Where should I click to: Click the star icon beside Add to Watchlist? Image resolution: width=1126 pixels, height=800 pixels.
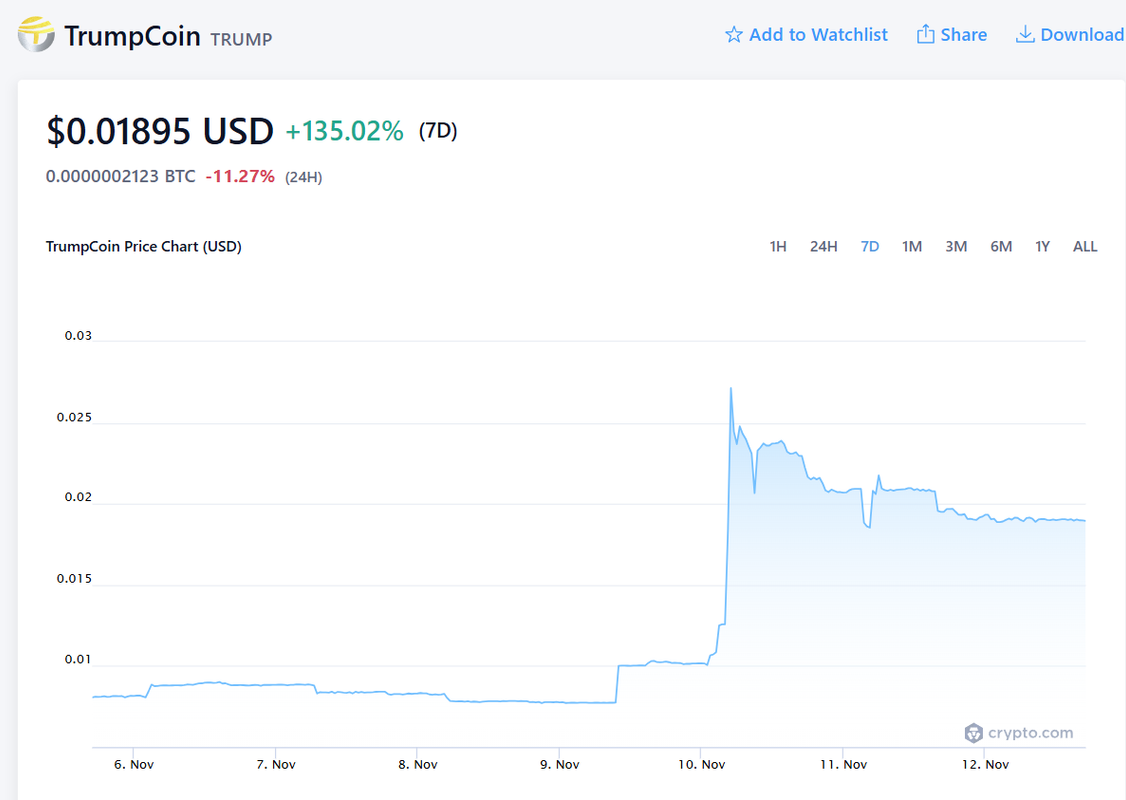click(733, 34)
